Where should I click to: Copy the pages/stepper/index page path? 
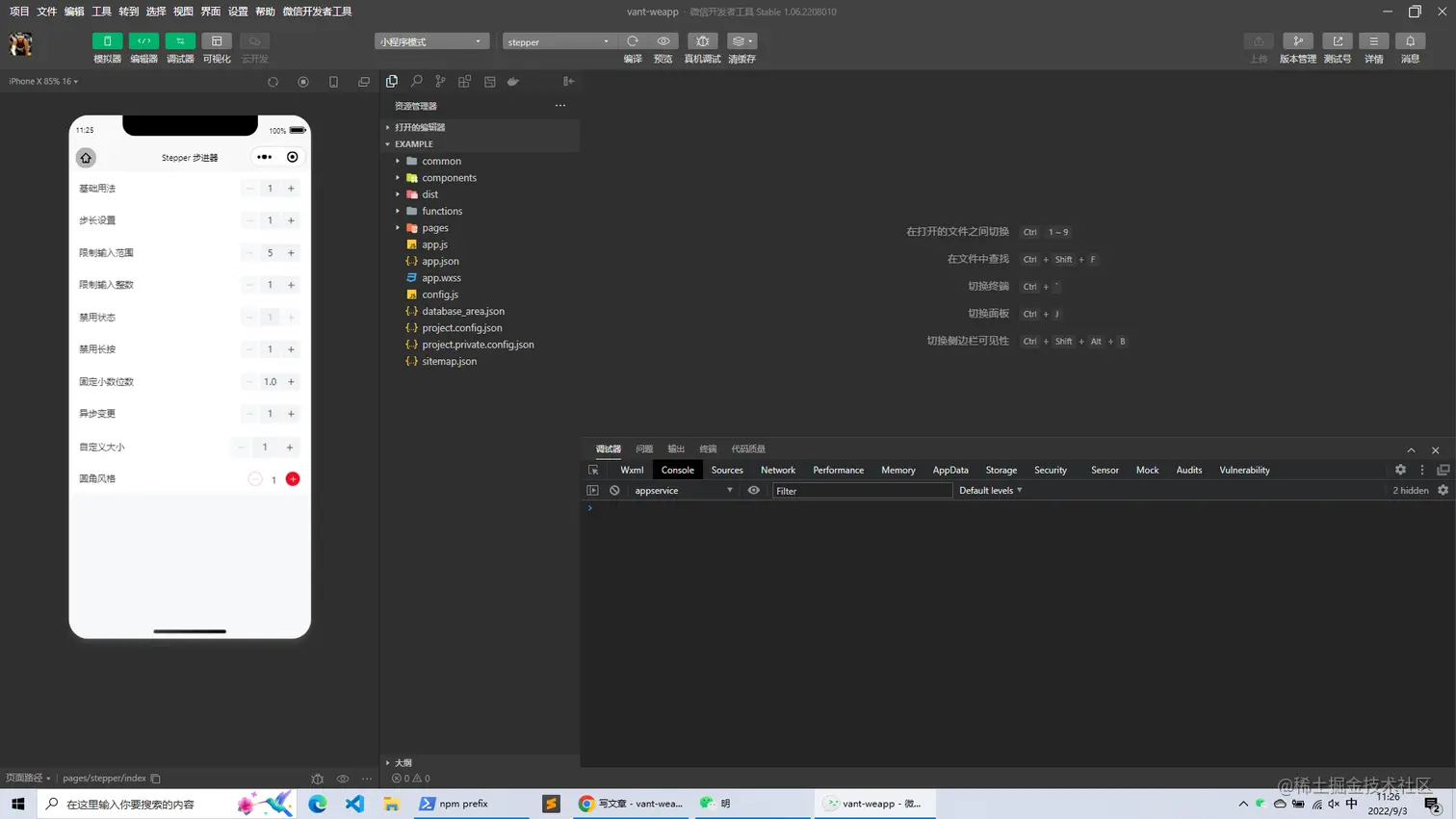point(156,779)
